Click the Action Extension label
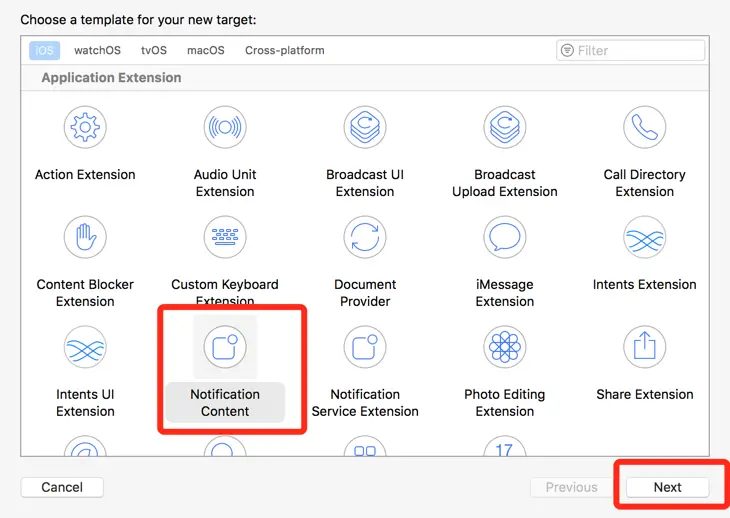 coord(85,175)
